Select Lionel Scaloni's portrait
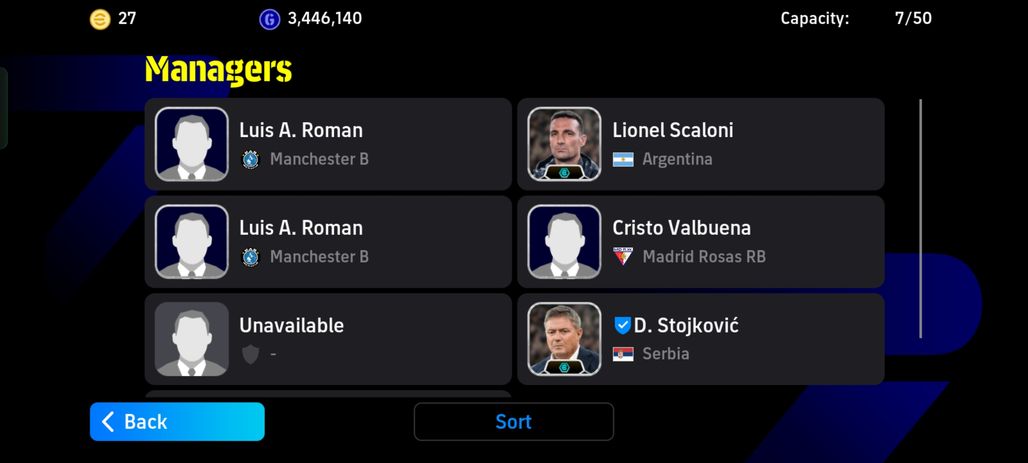Viewport: 1028px width, 463px height. coord(564,144)
